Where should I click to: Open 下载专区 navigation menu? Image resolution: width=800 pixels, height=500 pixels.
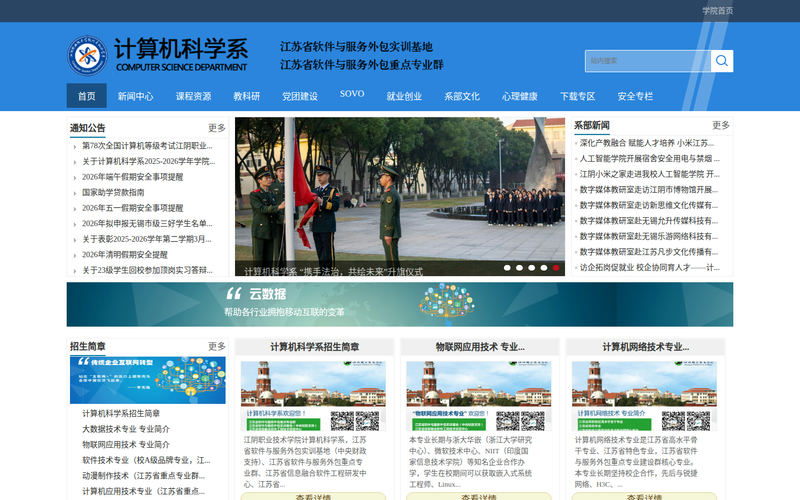tap(578, 96)
